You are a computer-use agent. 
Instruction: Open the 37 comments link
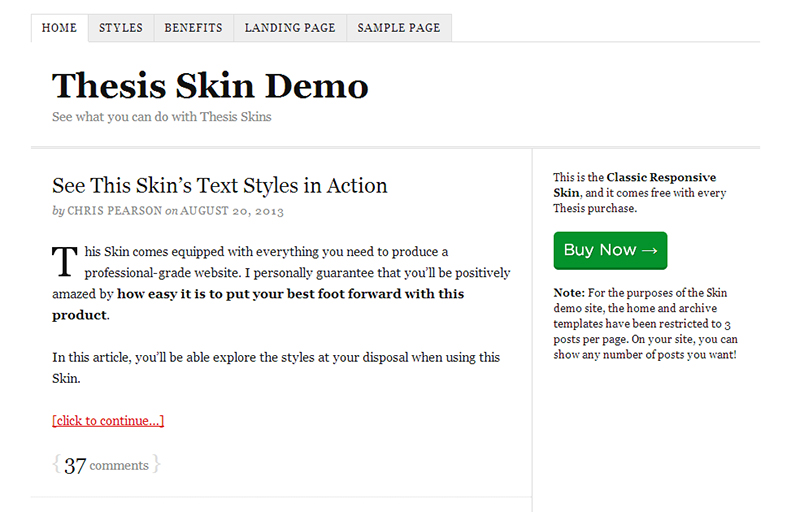point(106,465)
